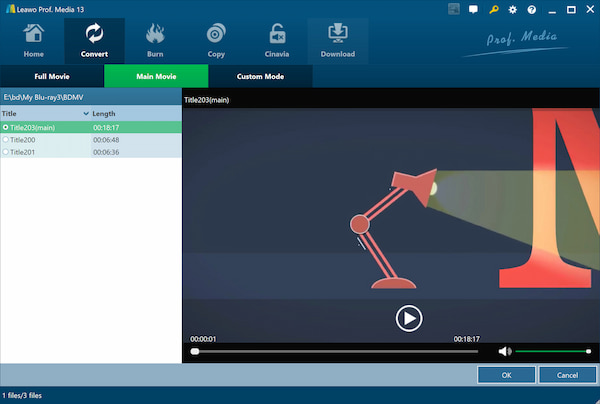Open settings via the gear icon
Screen dimensions: 600x404
(513, 10)
